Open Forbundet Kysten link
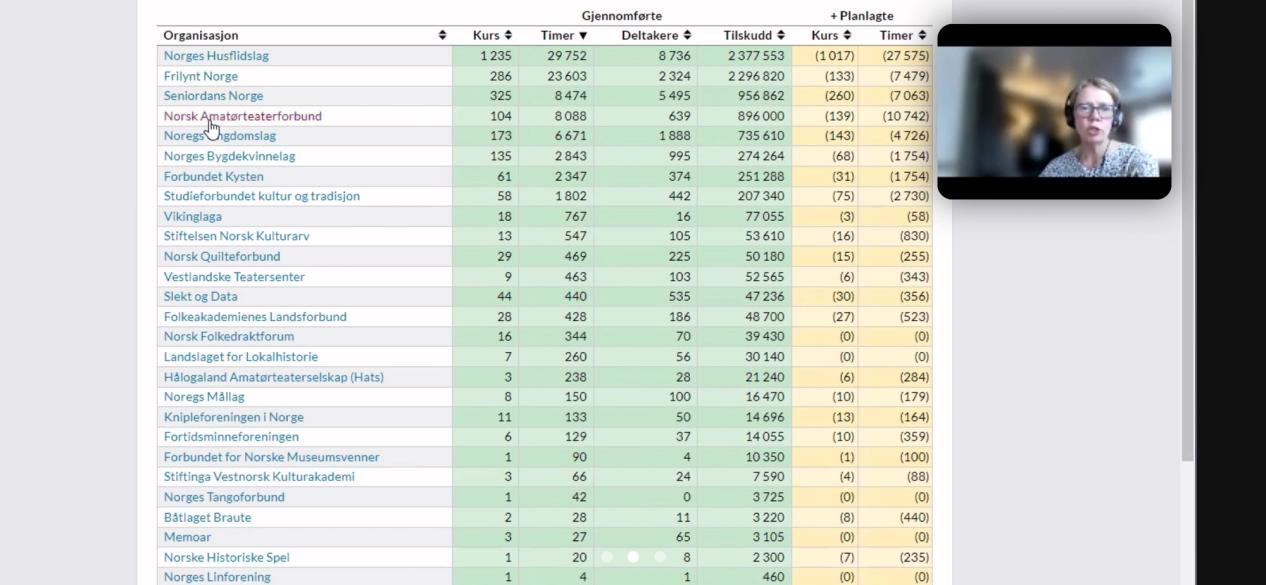Screen dimensions: 1266x585 click(214, 176)
